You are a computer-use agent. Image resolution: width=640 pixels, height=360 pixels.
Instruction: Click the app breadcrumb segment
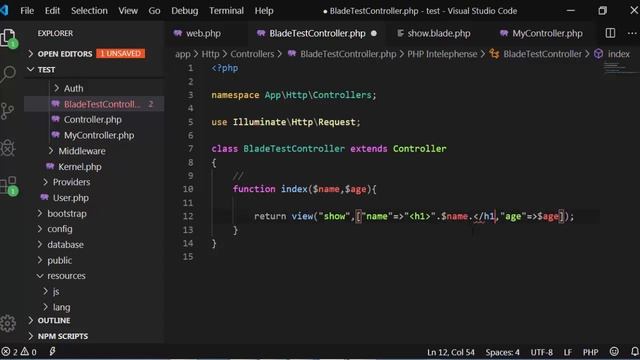(183, 54)
